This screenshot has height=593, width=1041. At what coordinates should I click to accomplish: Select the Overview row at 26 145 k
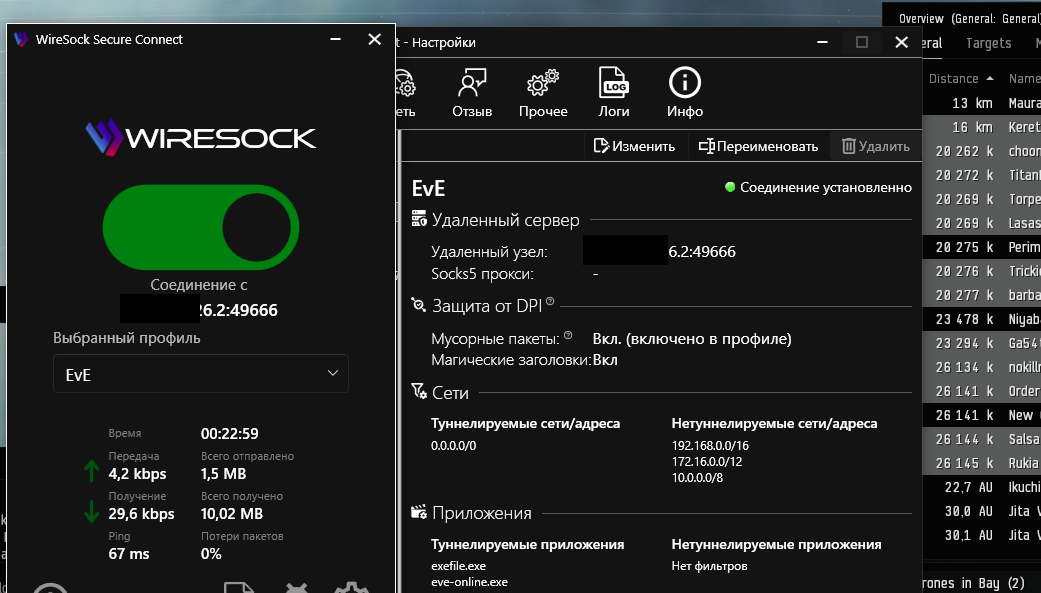[982, 463]
